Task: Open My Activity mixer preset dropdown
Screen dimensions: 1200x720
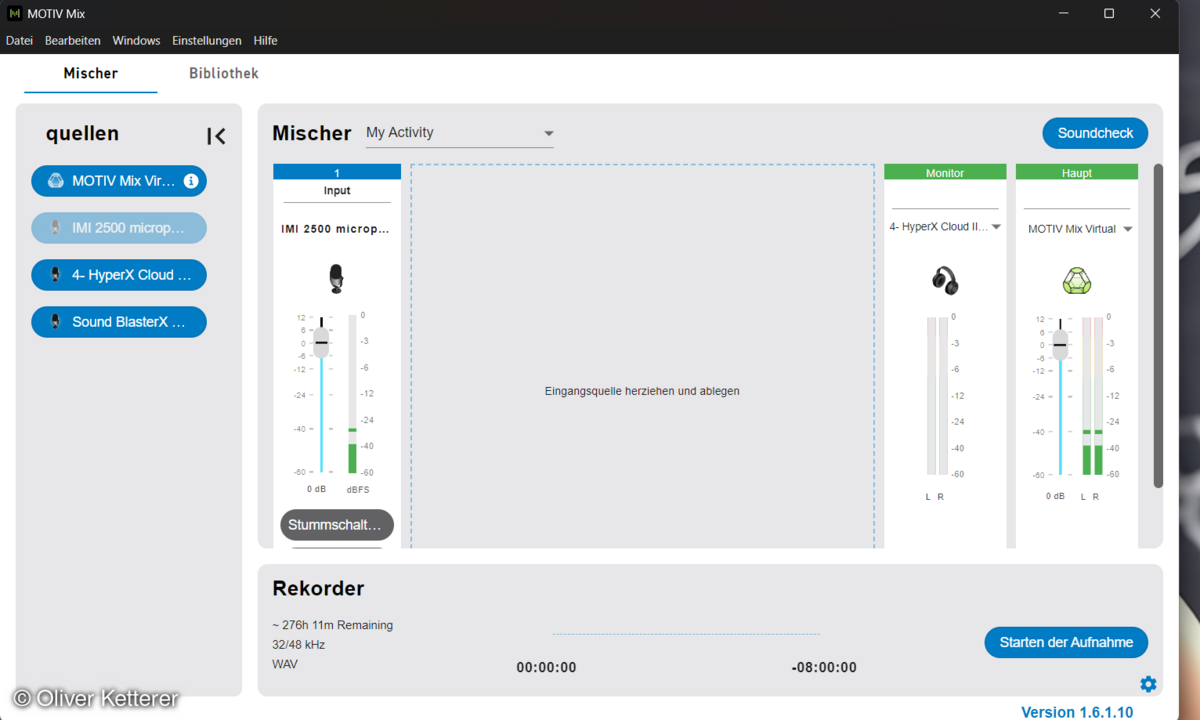Action: (x=460, y=133)
